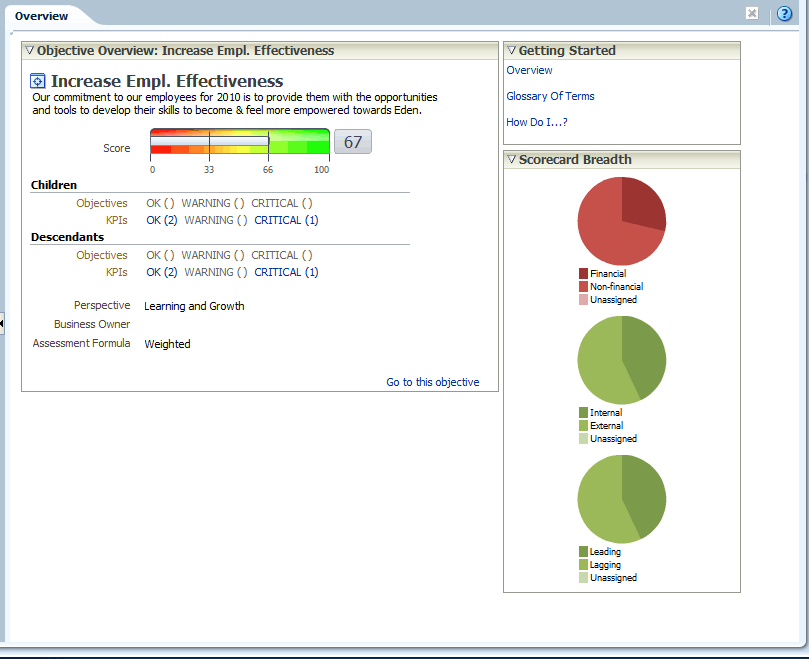Select the Overview tab

[x=42, y=16]
